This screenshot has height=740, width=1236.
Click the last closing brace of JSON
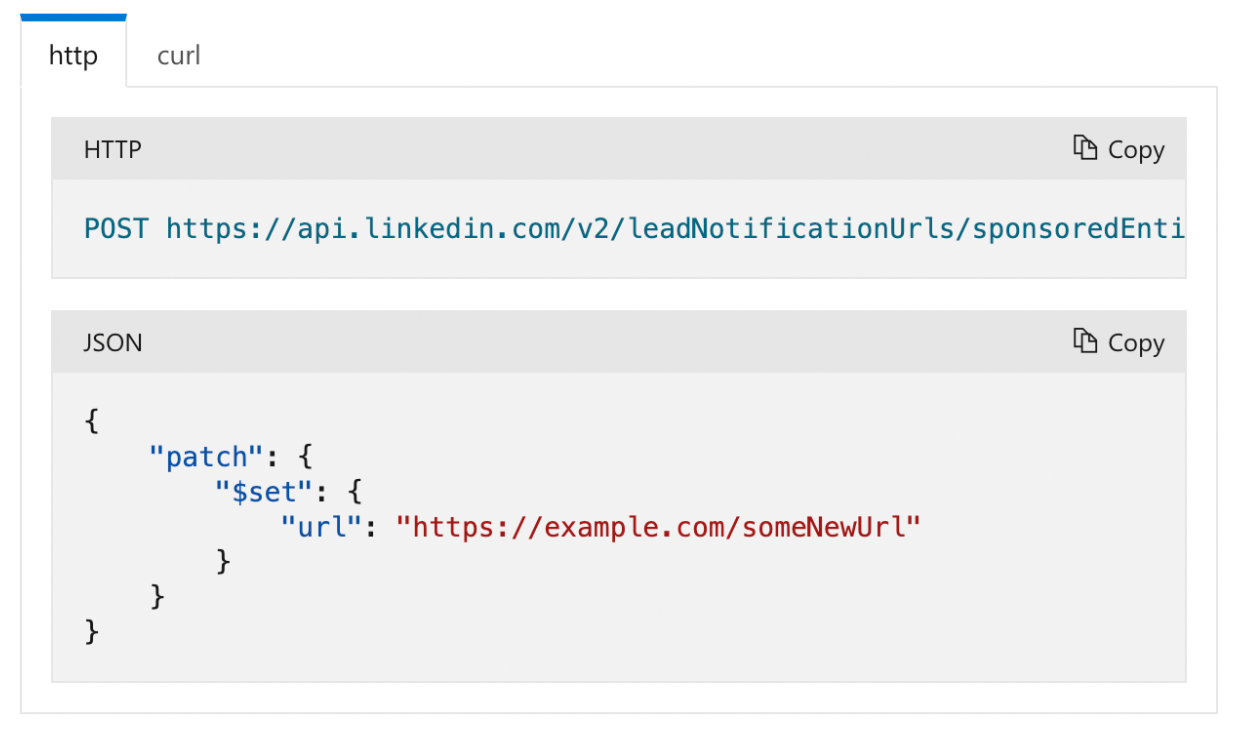(92, 632)
